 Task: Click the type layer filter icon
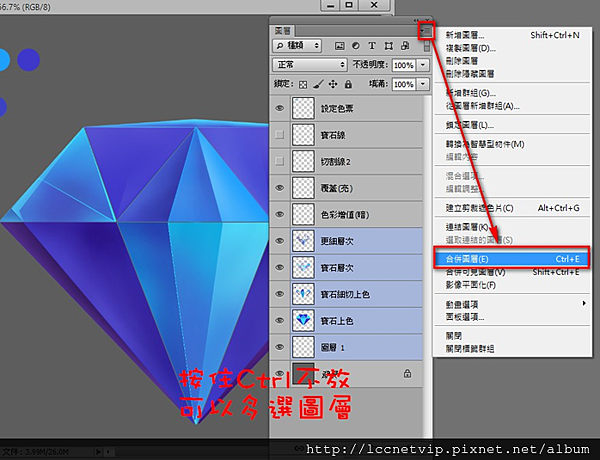(372, 46)
